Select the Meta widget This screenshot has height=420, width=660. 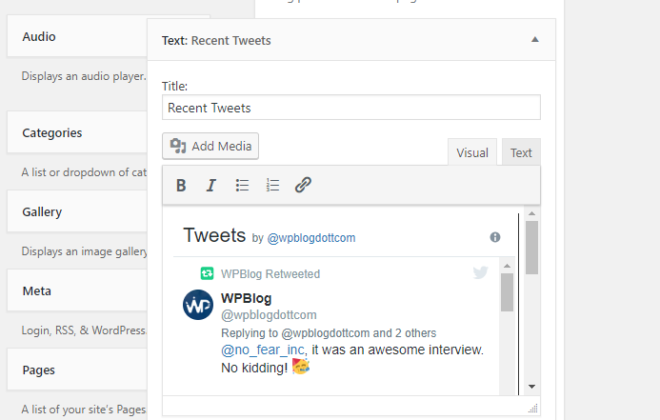coord(77,291)
